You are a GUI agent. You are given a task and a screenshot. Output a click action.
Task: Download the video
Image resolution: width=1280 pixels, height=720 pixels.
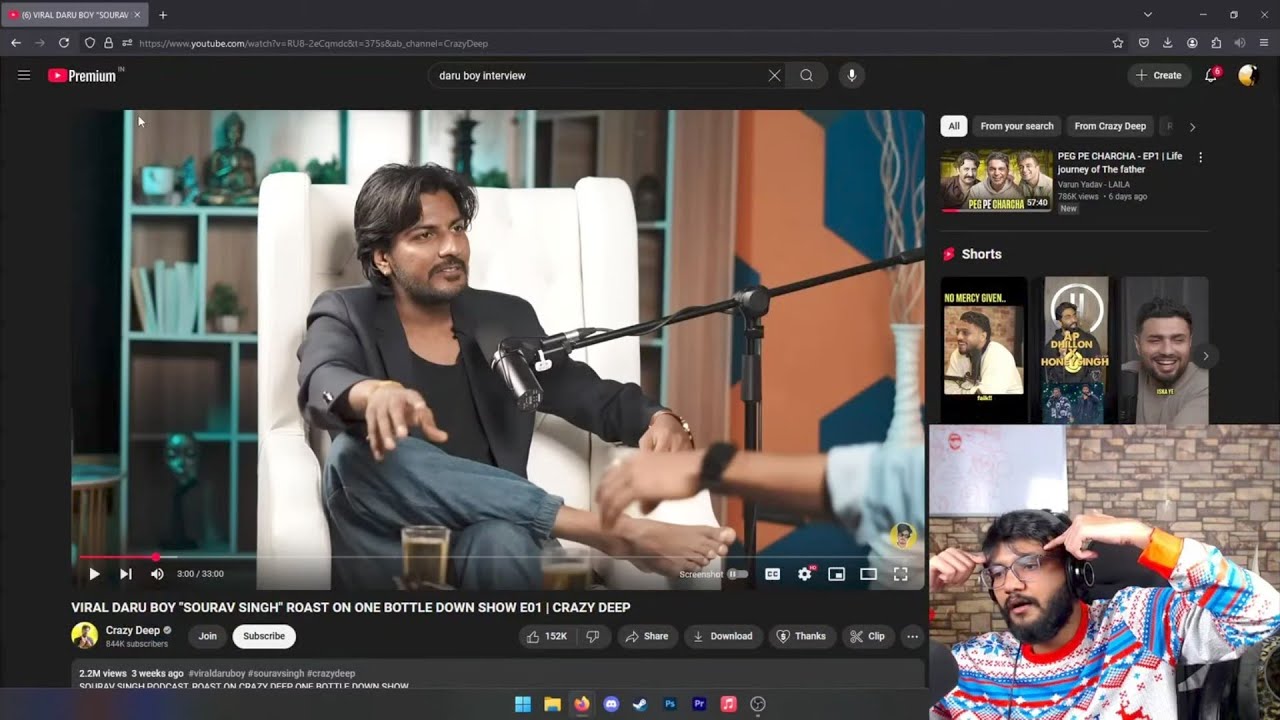(724, 636)
